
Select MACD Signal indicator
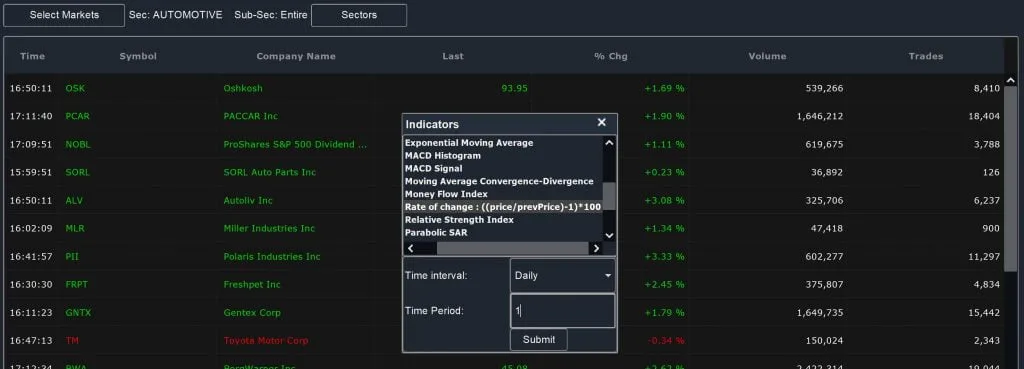tap(434, 168)
